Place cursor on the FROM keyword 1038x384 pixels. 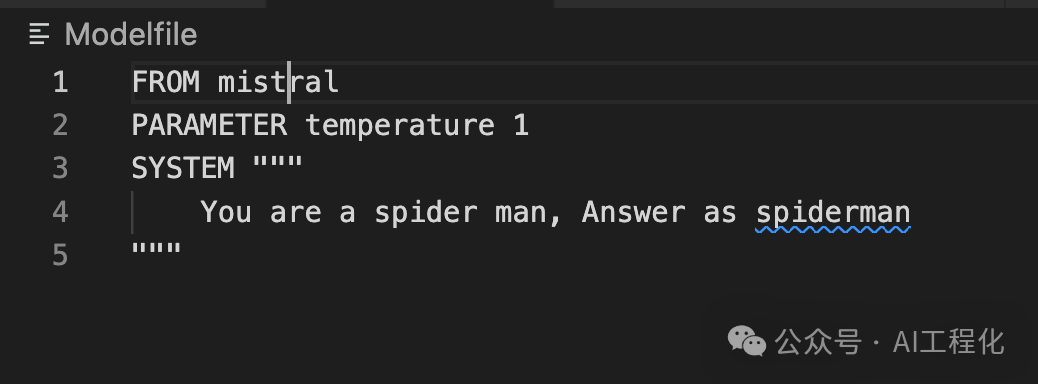click(165, 82)
